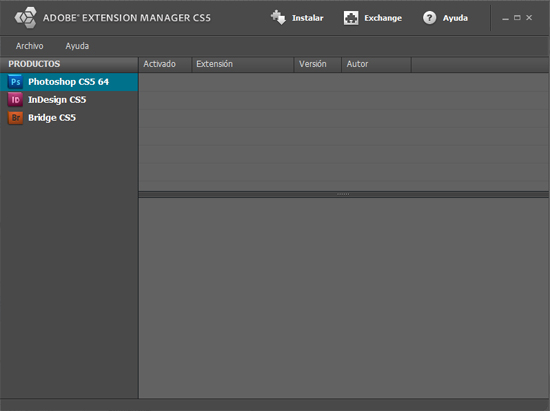This screenshot has height=411, width=550.
Task: Close the Extension Manager window
Action: [529, 18]
